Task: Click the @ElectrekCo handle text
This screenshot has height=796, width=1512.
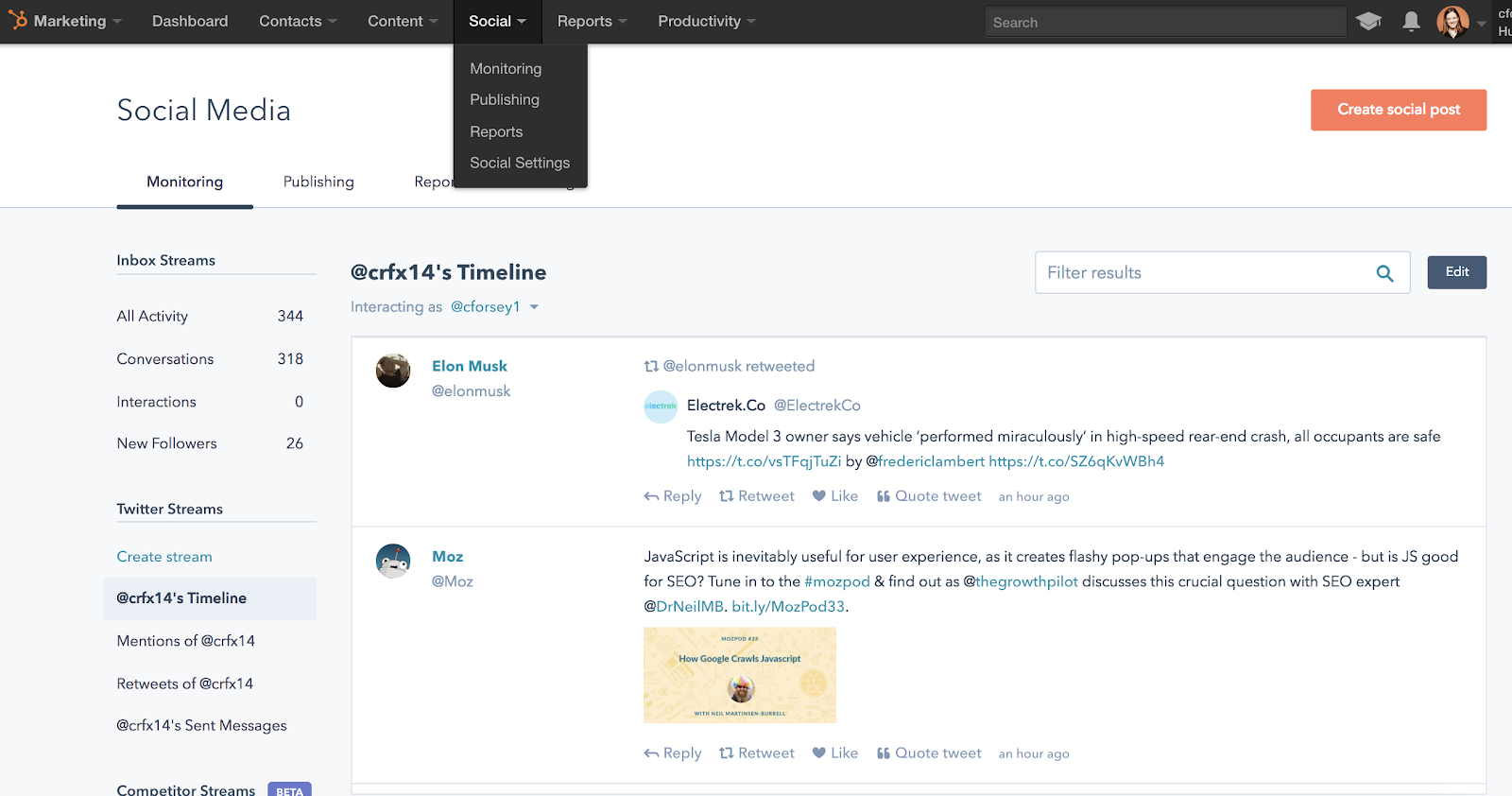Action: 817,406
